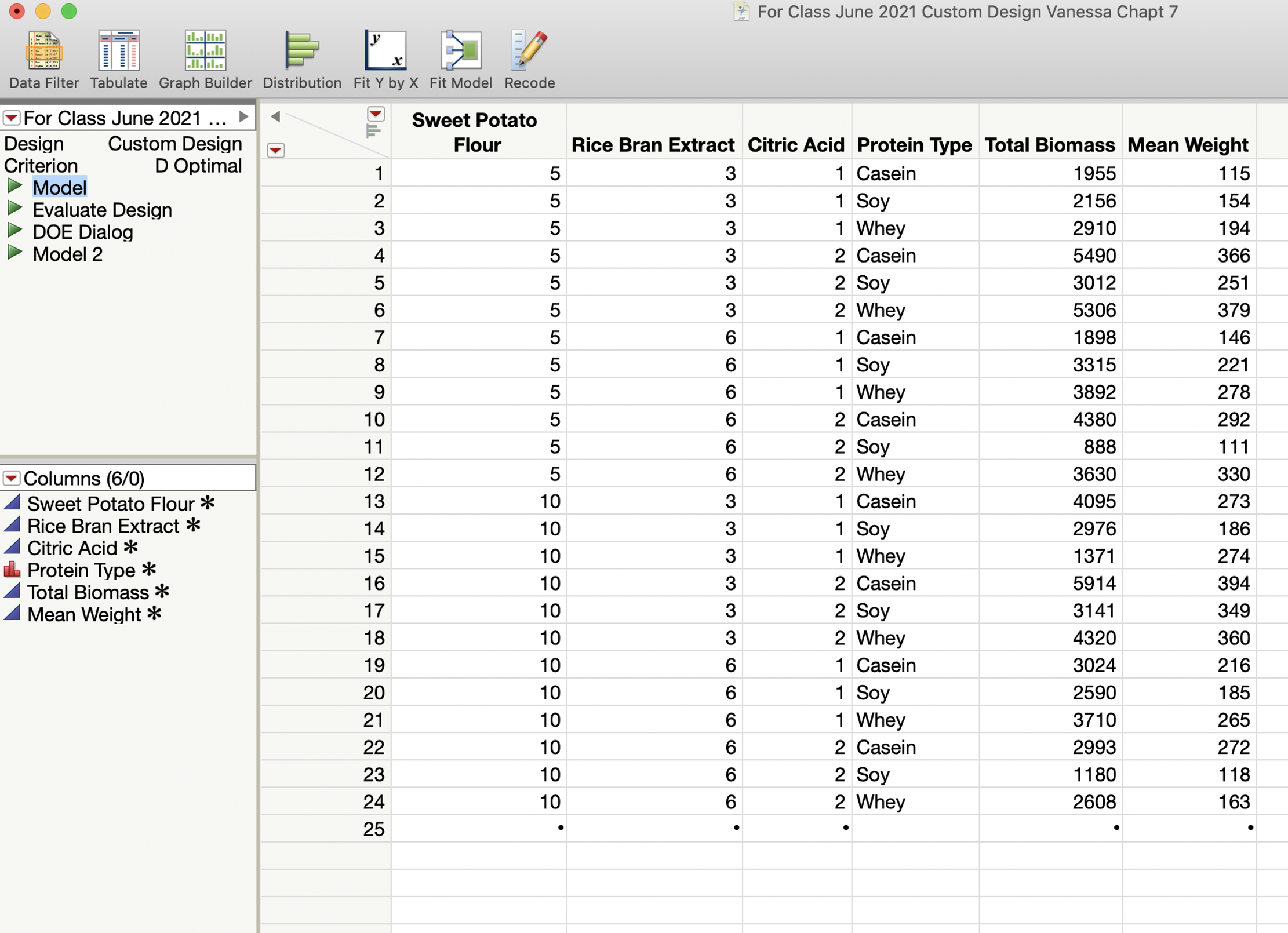Click the Columns (6/0) panel title
This screenshot has height=933, width=1288.
pos(84,478)
